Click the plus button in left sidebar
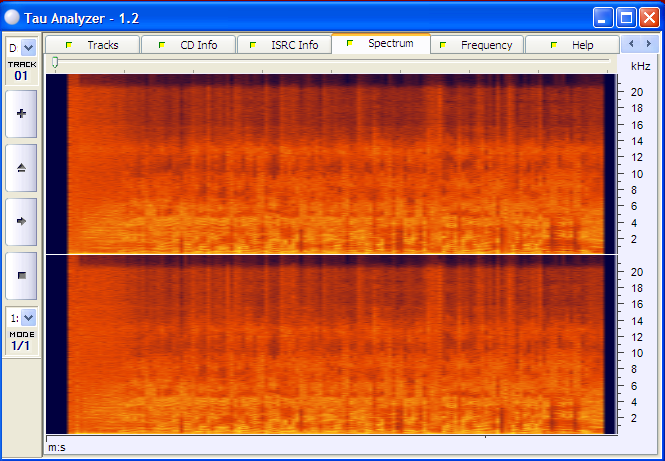Viewport: 665px width, 461px height. (x=22, y=114)
